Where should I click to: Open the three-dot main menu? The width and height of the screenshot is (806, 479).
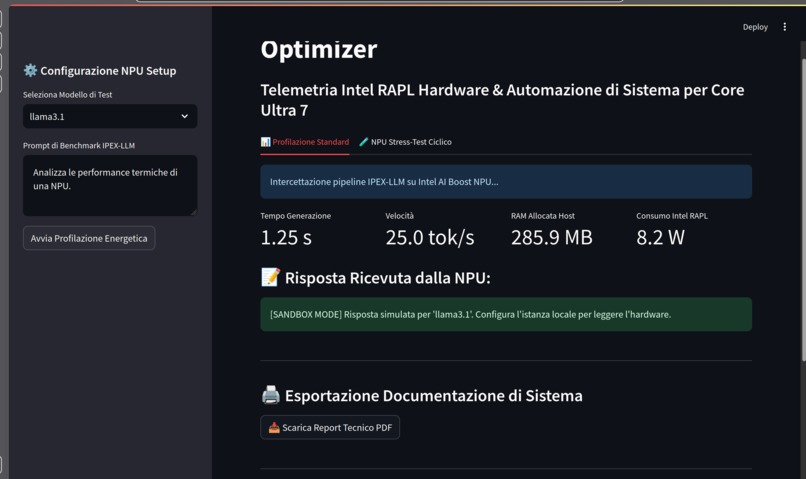coord(784,27)
